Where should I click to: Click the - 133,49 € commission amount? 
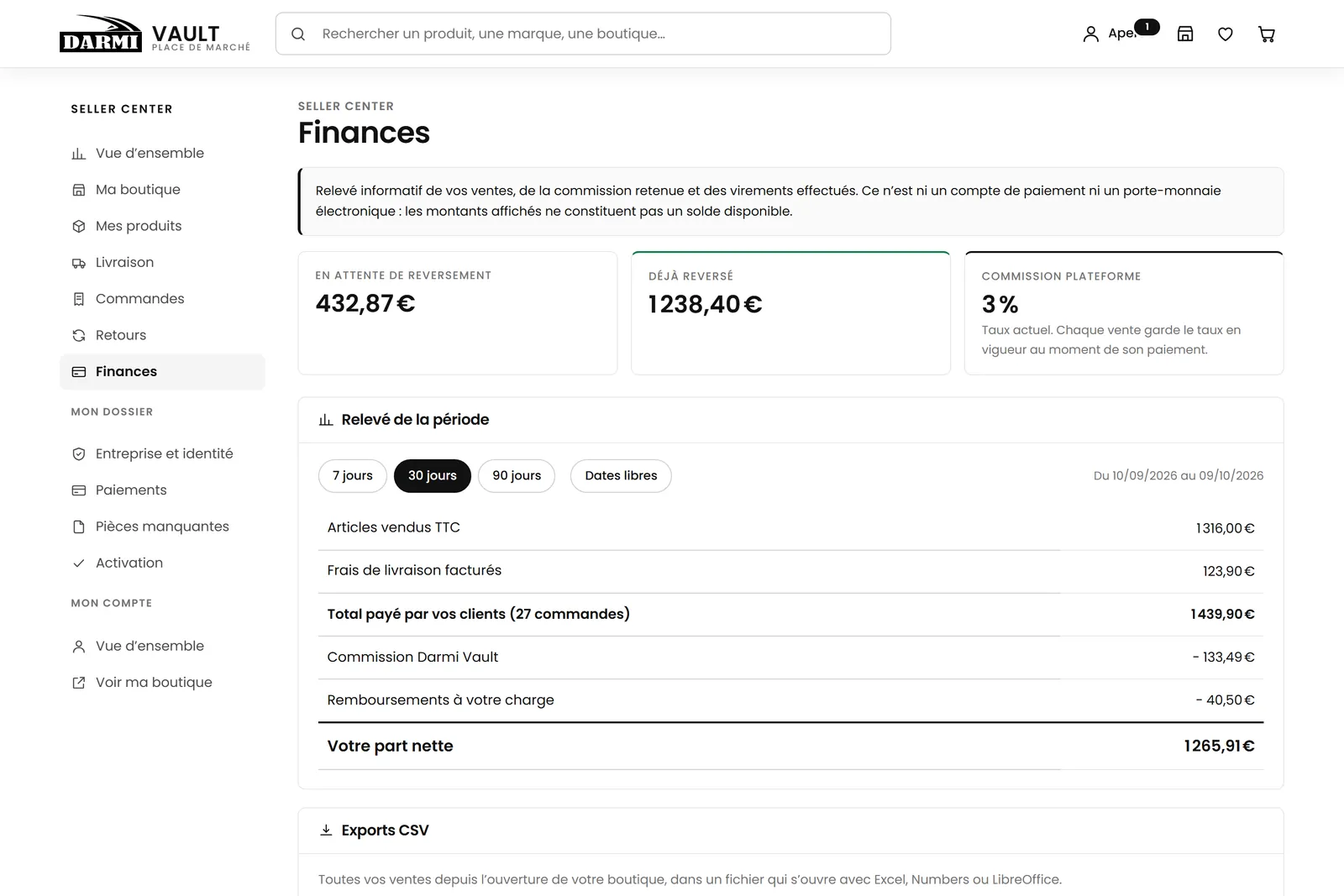point(1224,657)
